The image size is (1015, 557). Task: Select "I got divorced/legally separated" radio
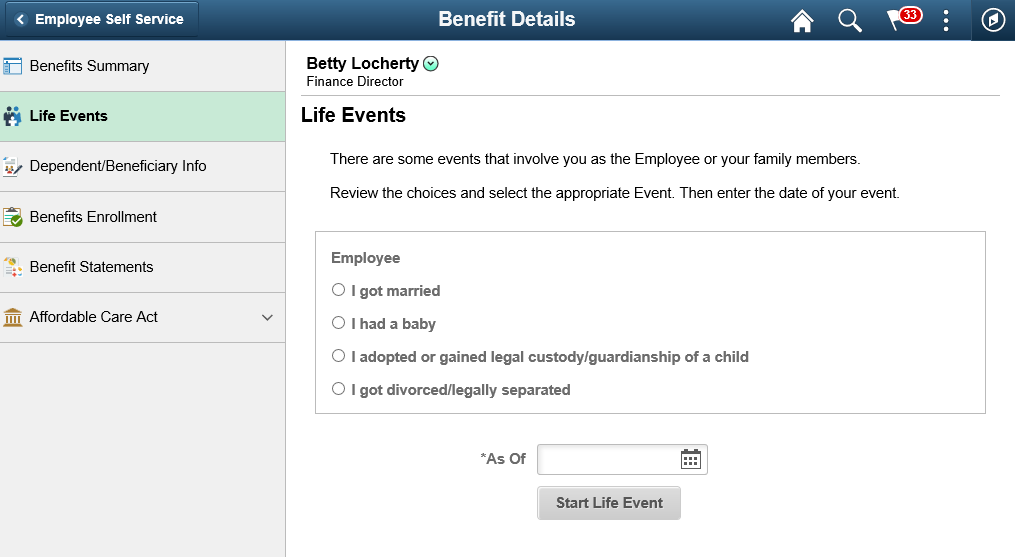pyautogui.click(x=339, y=389)
